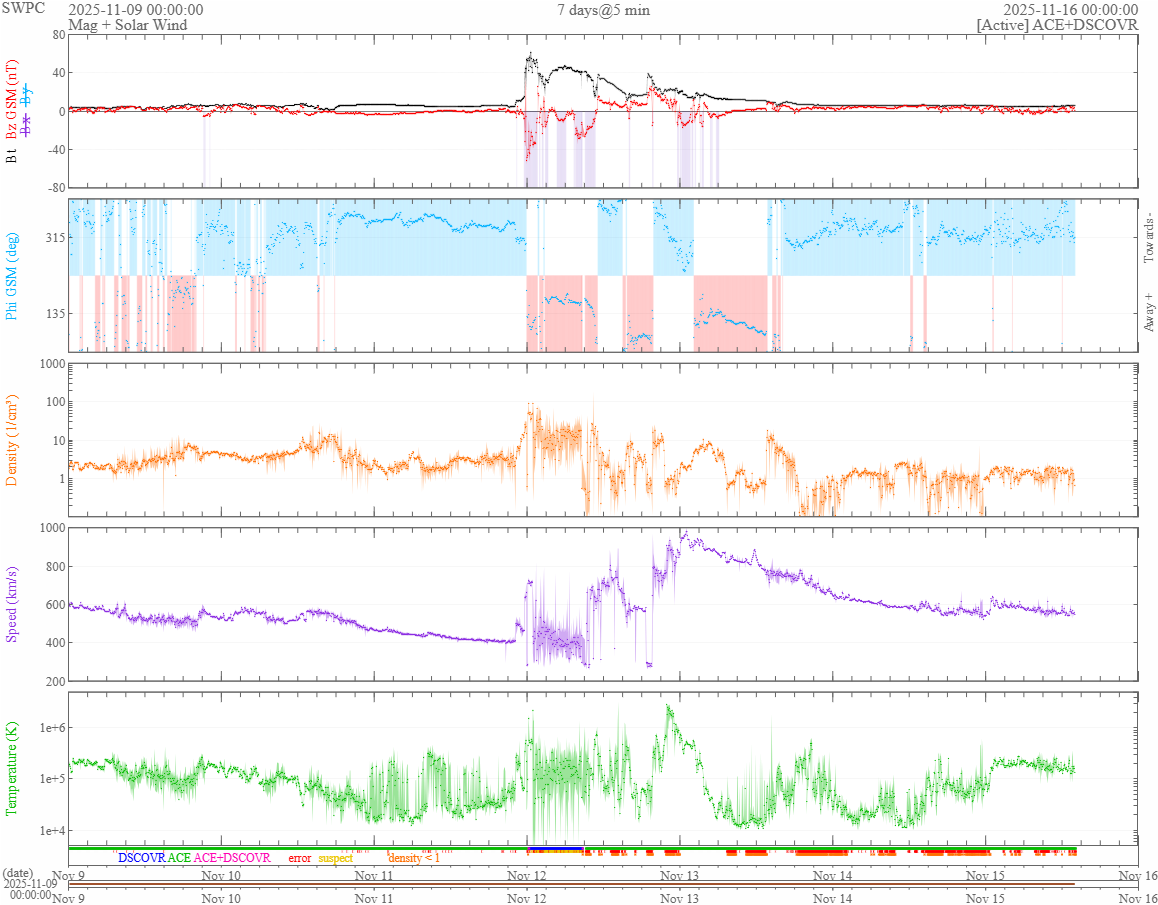The height and width of the screenshot is (905, 1158).
Task: Click the Towards - sector label
Action: tap(1147, 236)
